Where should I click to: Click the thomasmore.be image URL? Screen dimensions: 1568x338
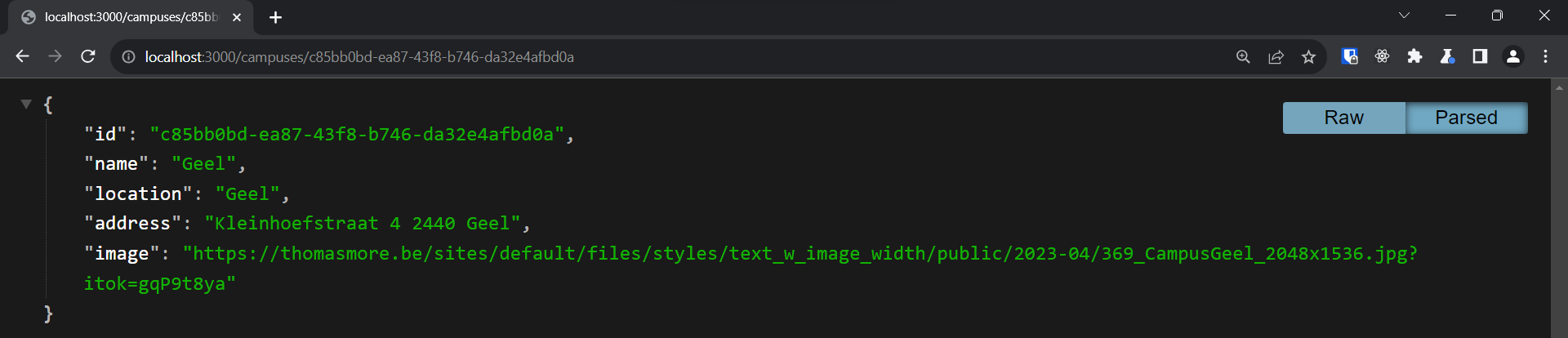pos(800,254)
